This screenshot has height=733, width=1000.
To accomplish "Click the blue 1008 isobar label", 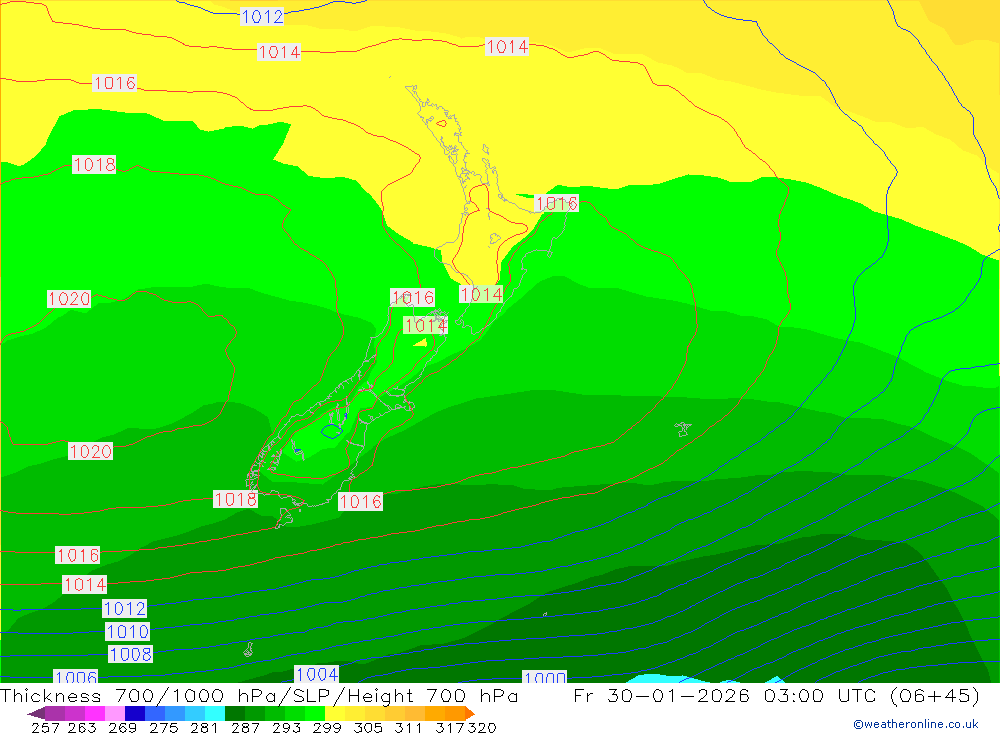I will [x=131, y=655].
